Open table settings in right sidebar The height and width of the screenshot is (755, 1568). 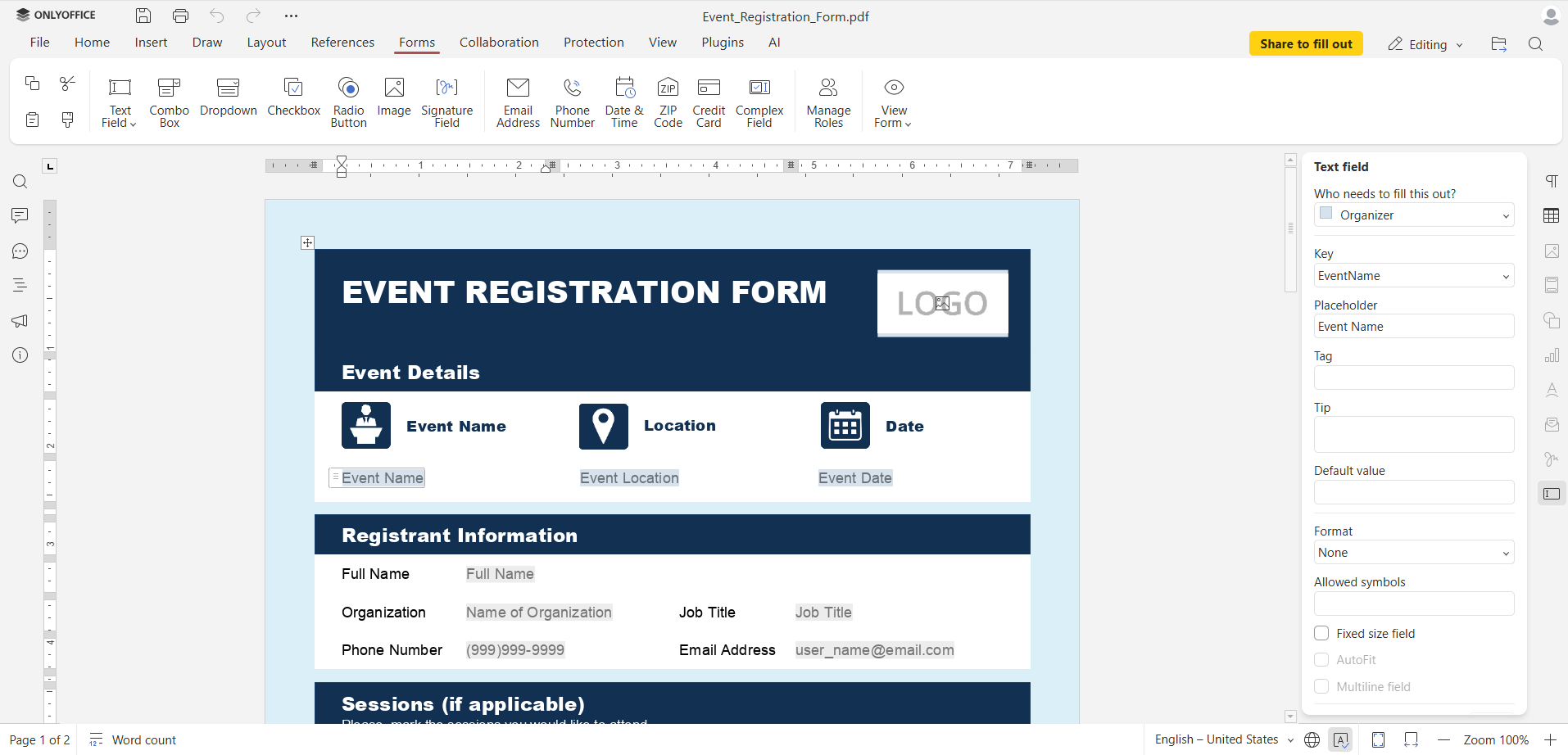point(1552,216)
